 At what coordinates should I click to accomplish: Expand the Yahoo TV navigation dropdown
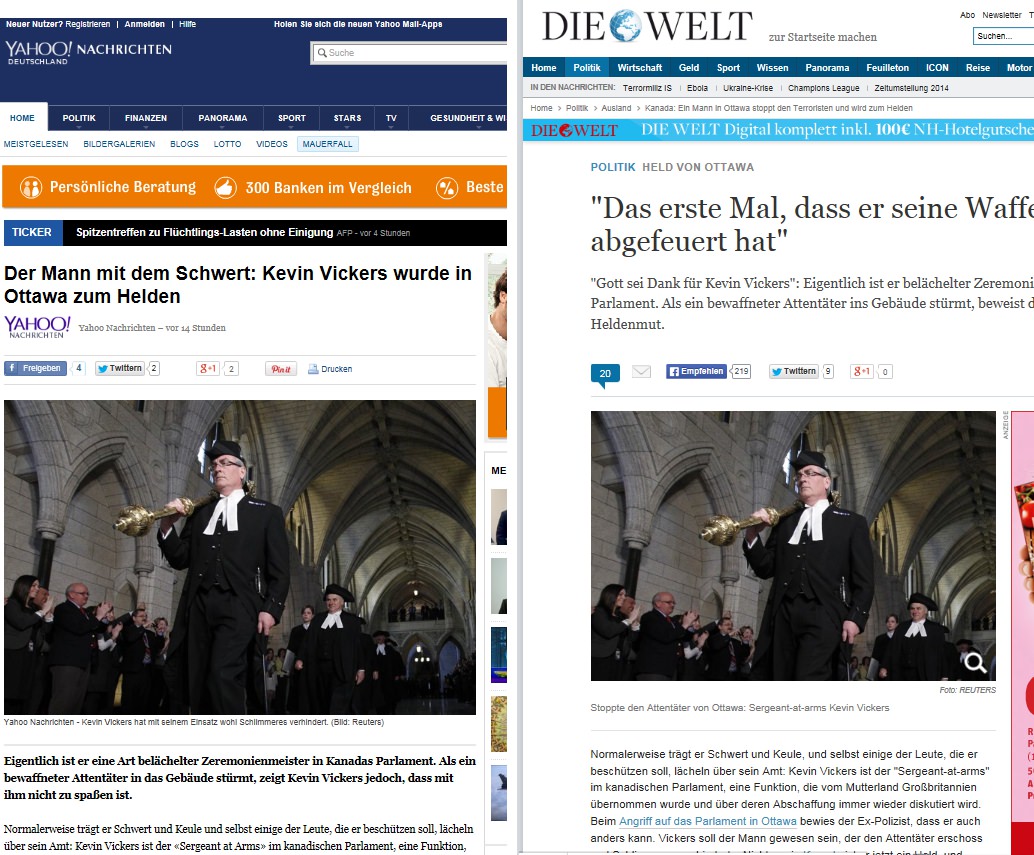[x=391, y=119]
